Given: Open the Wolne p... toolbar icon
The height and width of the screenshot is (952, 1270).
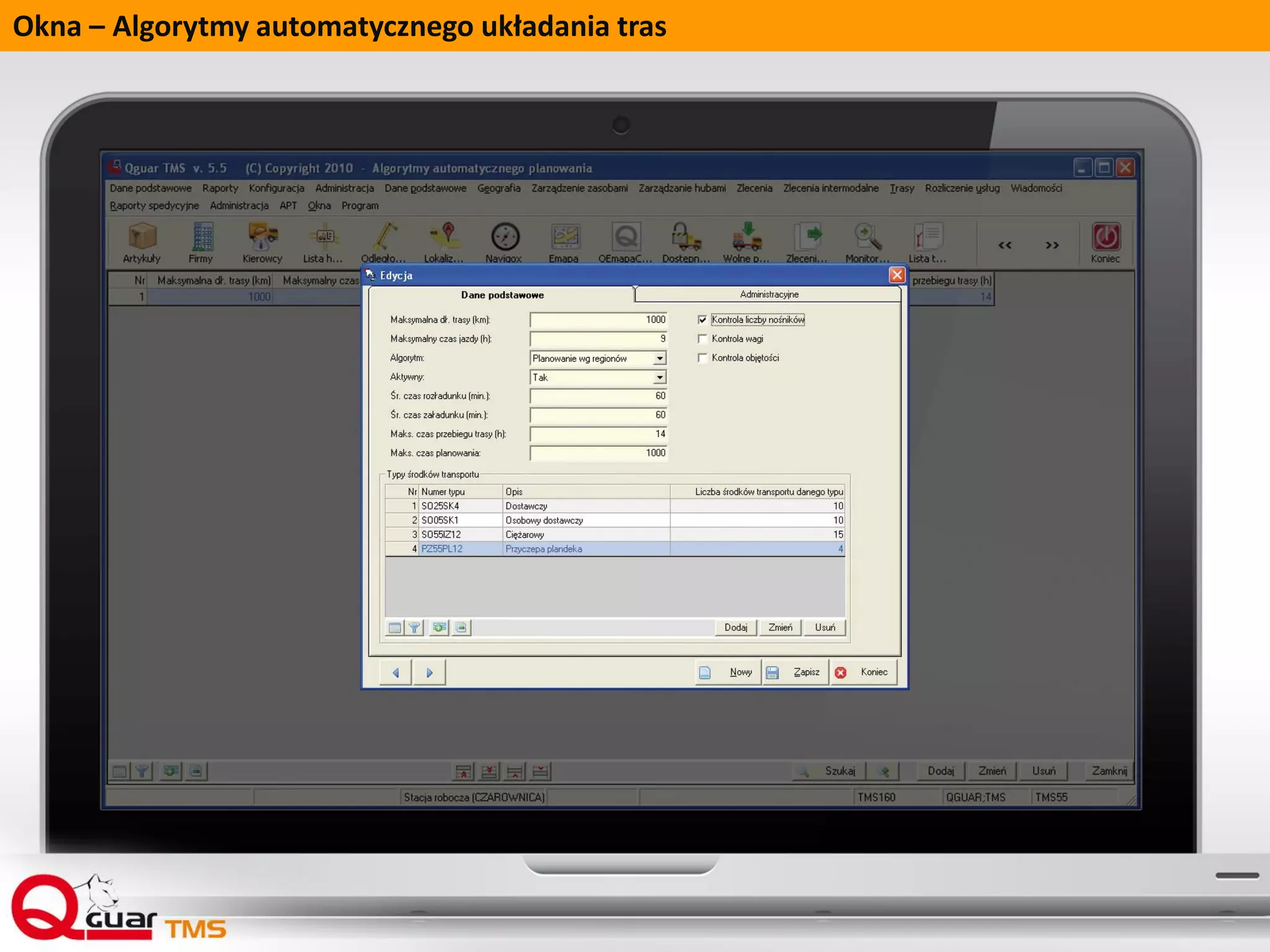Looking at the screenshot, I should [747, 242].
